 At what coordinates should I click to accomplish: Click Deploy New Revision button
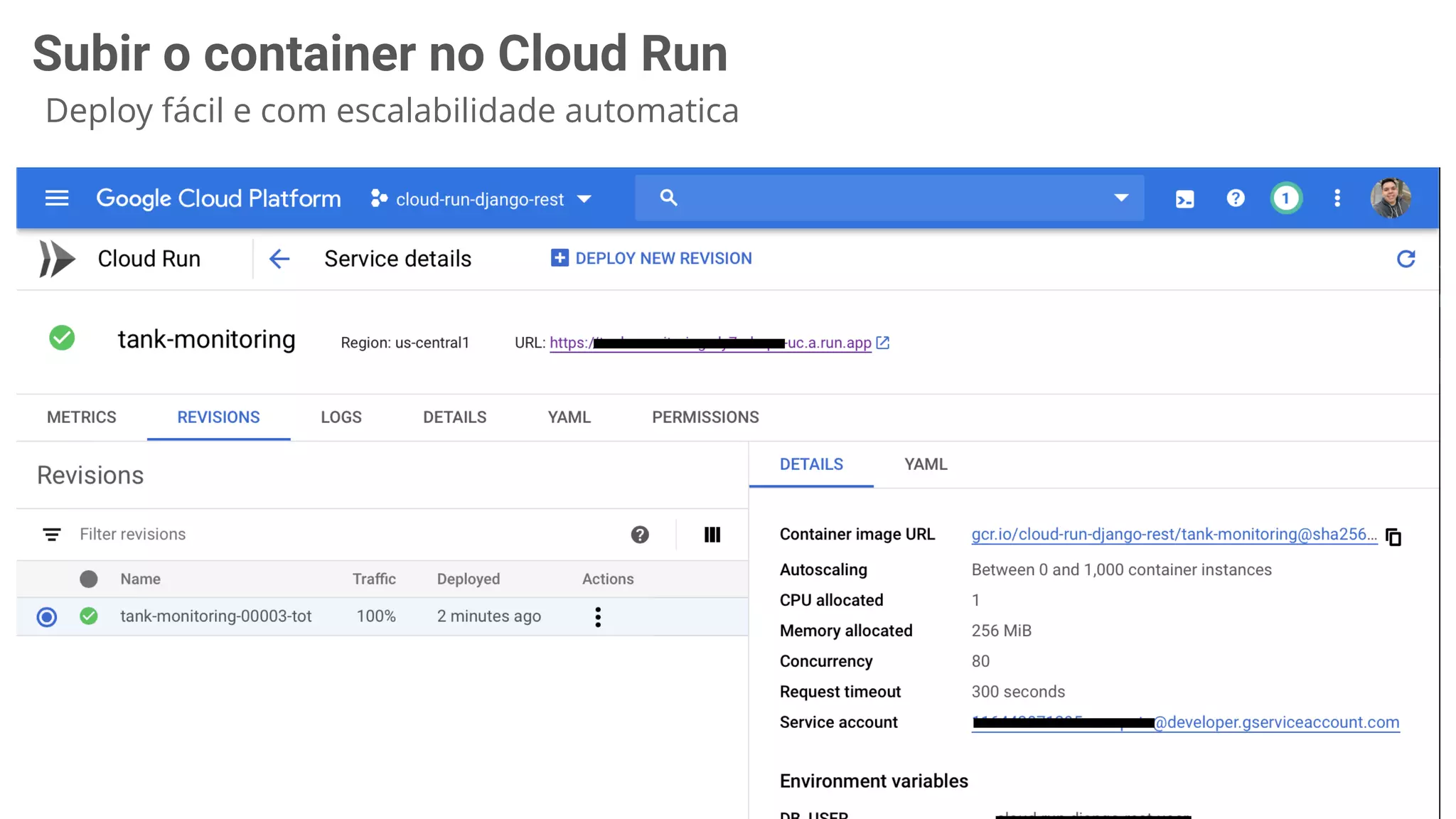coord(651,258)
